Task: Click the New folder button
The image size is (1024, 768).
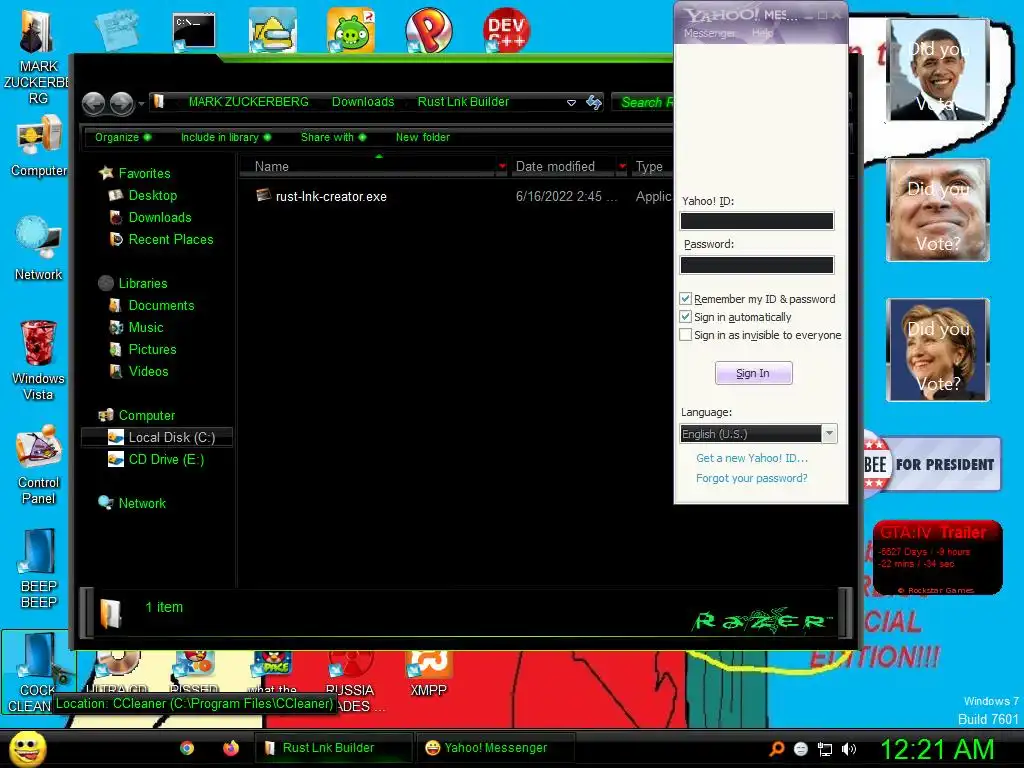Action: [x=423, y=137]
